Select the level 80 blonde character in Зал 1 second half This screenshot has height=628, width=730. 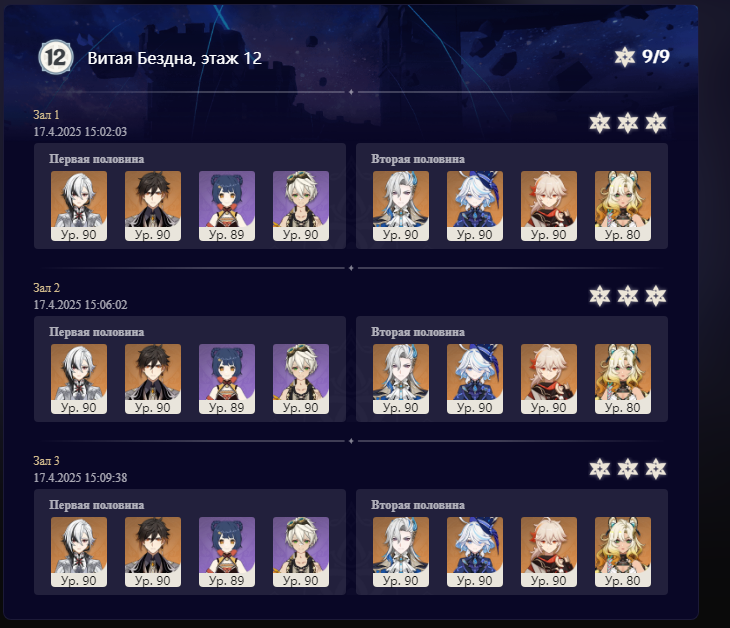pos(623,206)
